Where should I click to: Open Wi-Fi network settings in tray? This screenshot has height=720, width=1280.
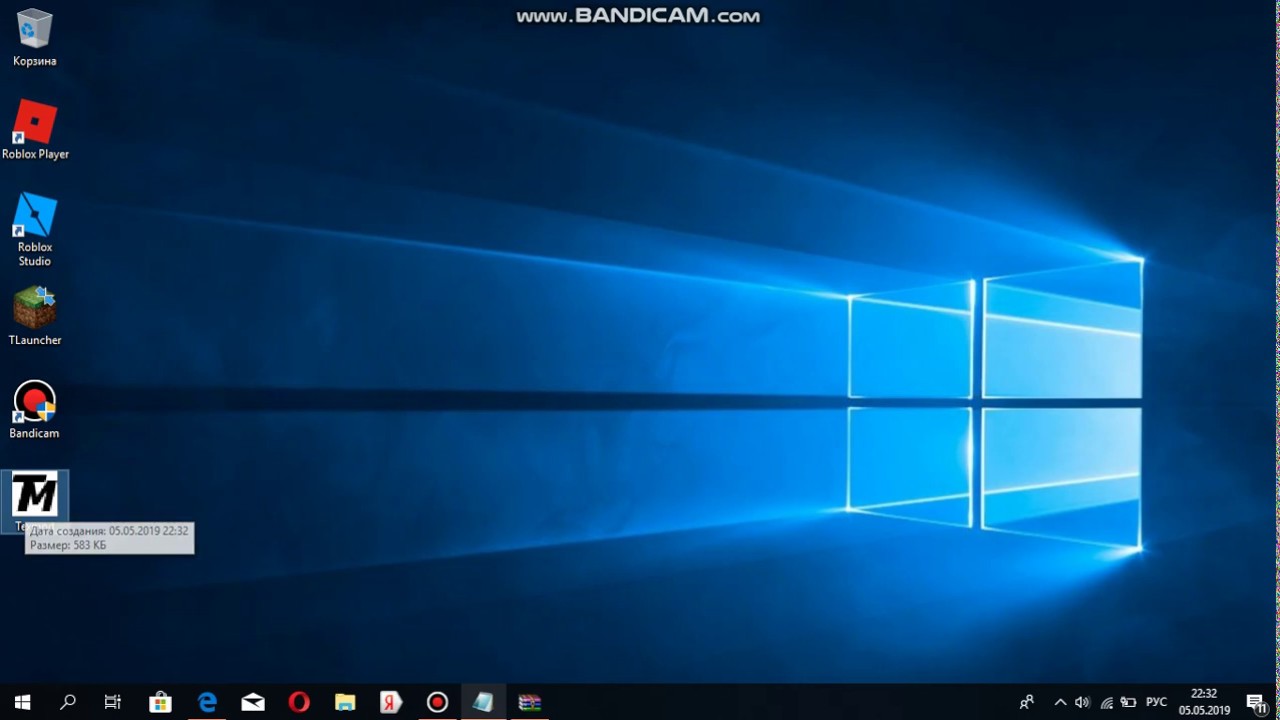(1106, 702)
